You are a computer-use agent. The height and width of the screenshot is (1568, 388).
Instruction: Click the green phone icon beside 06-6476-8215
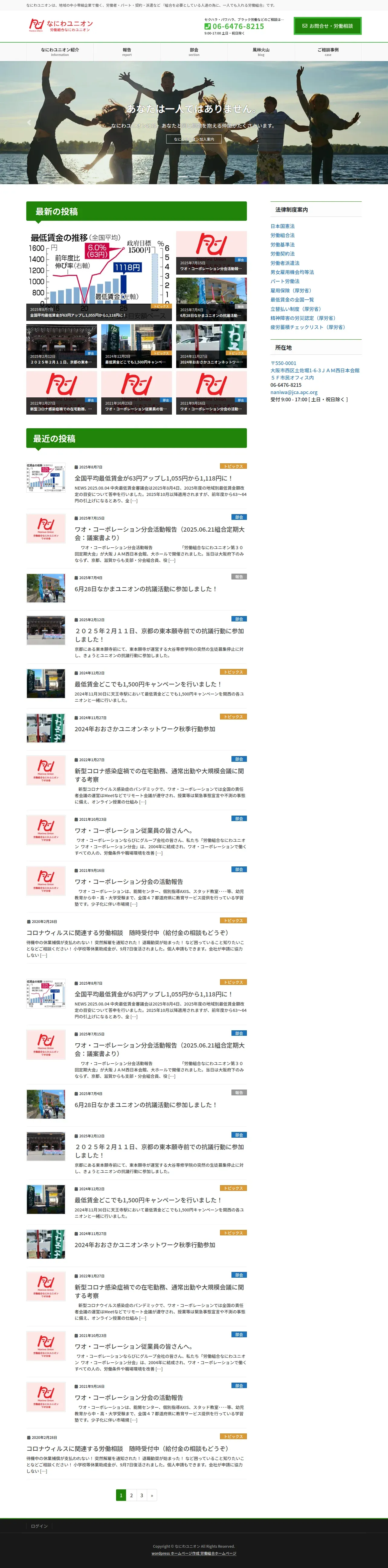tap(207, 26)
